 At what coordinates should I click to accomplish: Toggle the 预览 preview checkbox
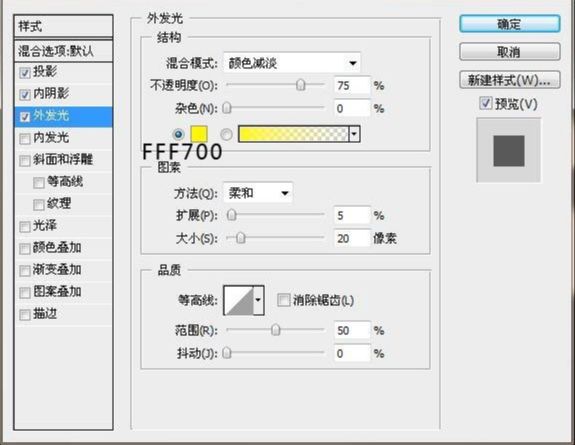click(486, 103)
